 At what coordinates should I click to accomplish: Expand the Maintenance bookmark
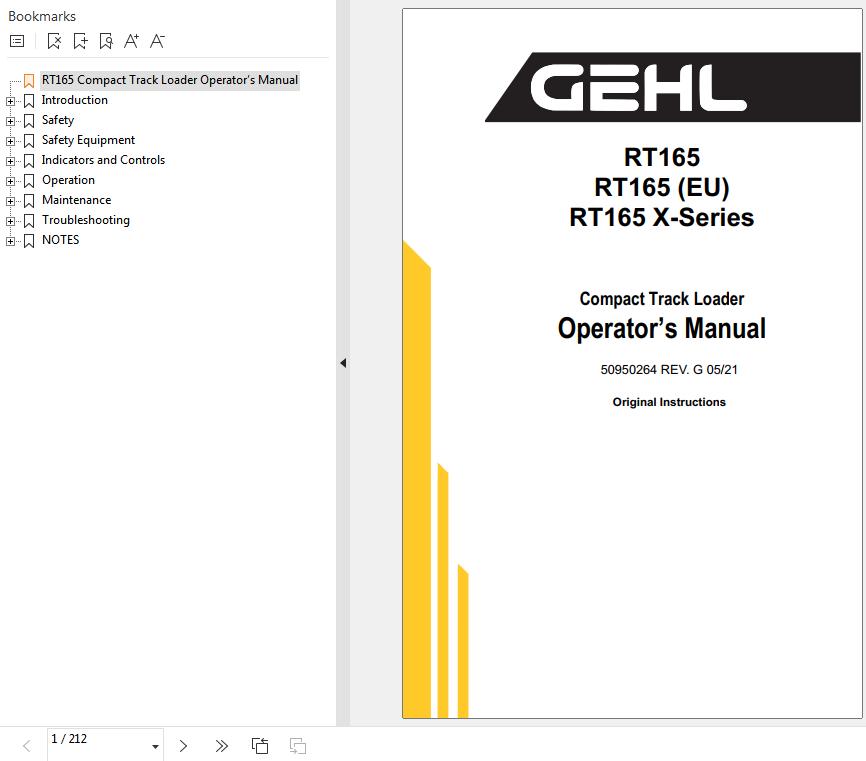(10, 201)
